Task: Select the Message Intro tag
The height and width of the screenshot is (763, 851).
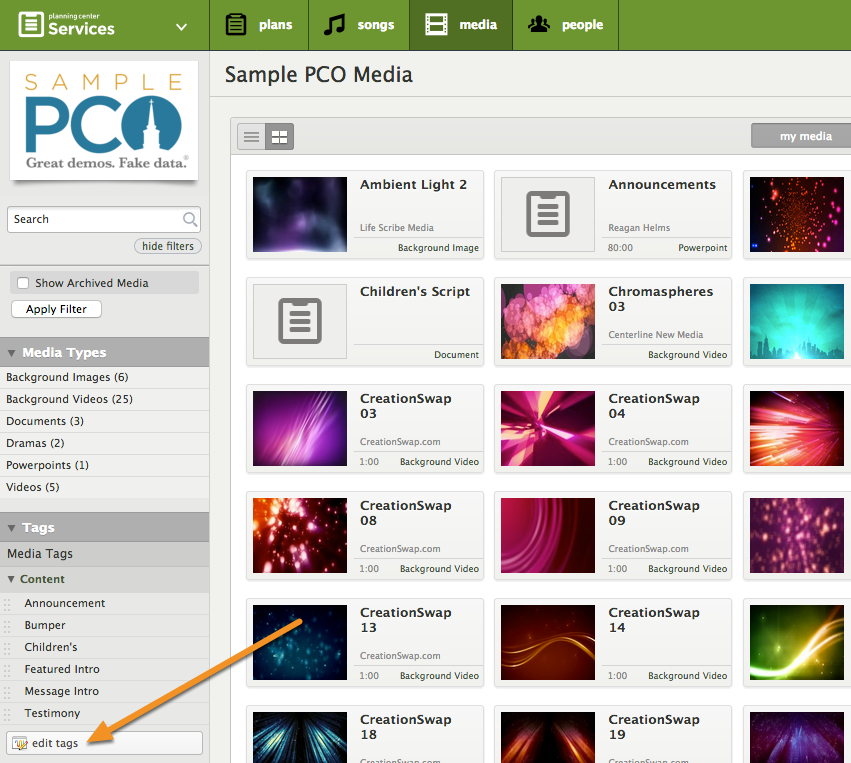Action: 61,691
